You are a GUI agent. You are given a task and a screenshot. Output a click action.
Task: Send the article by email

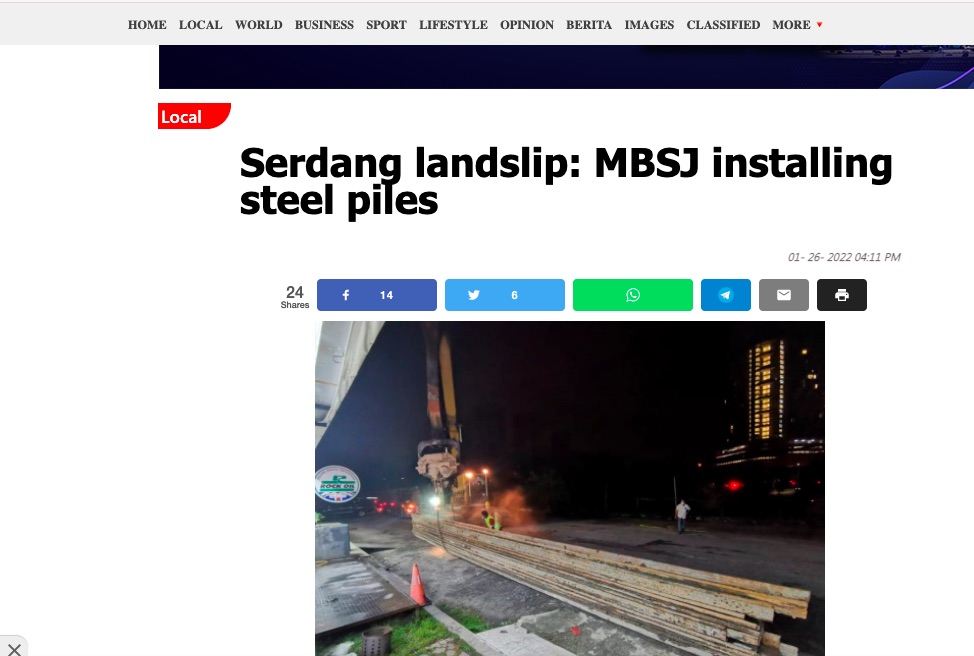784,295
